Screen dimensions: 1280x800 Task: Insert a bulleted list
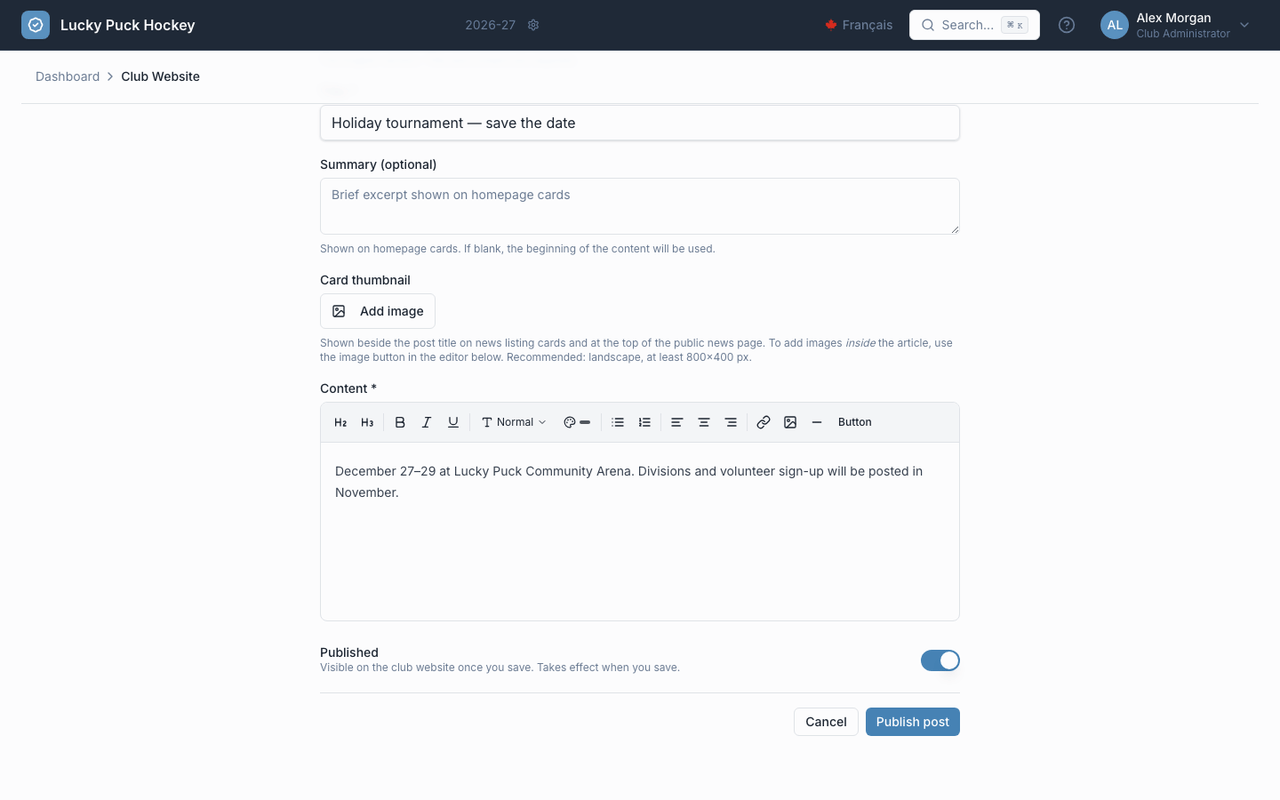(618, 422)
